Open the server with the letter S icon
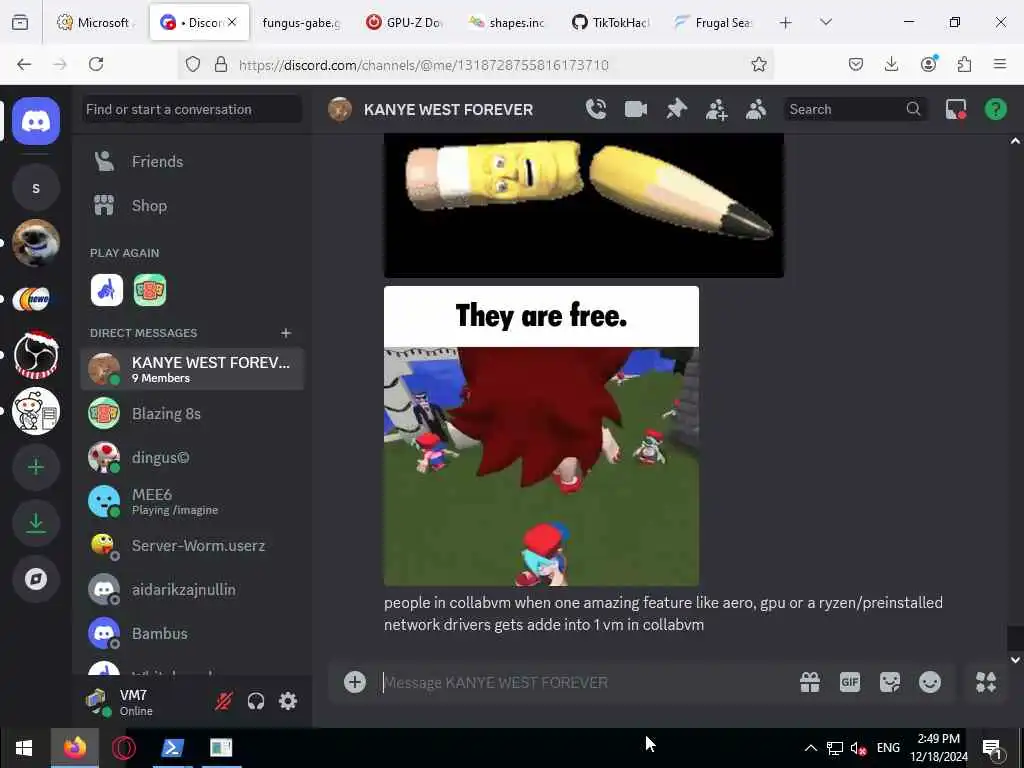Screen dimensions: 1024x768 coord(36,188)
